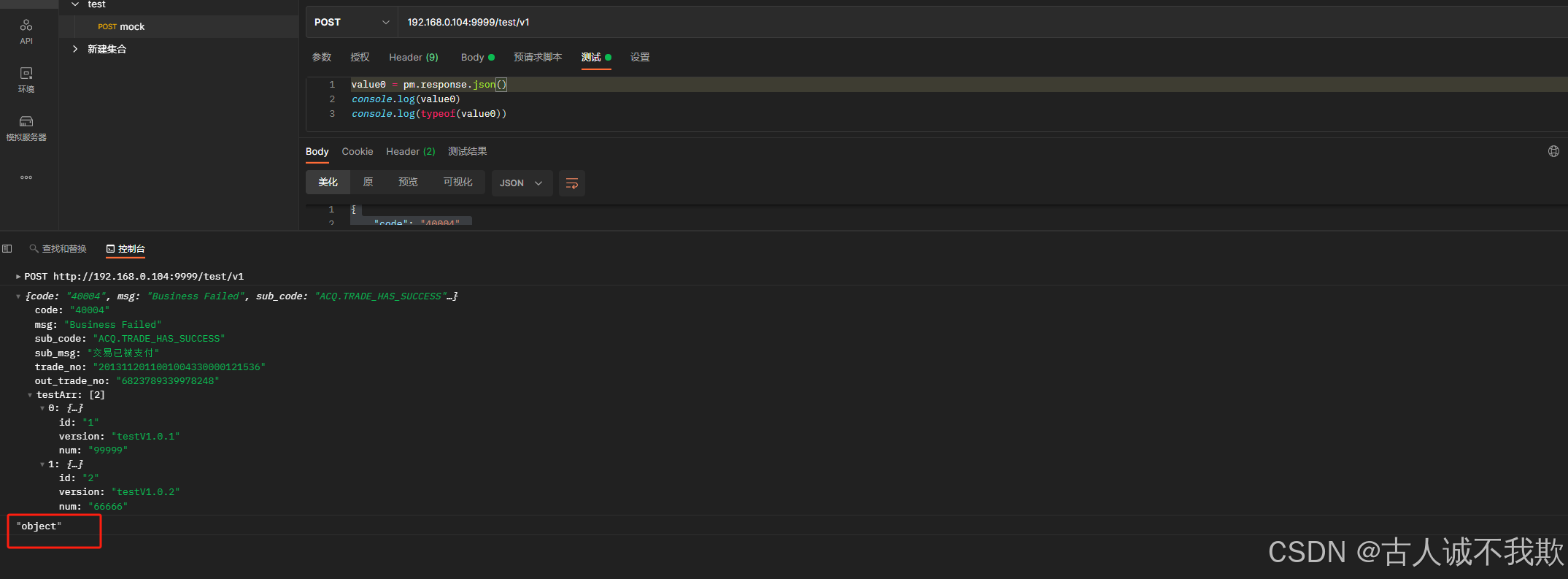Click the console.log(typeof(value0)) line

tap(429, 114)
